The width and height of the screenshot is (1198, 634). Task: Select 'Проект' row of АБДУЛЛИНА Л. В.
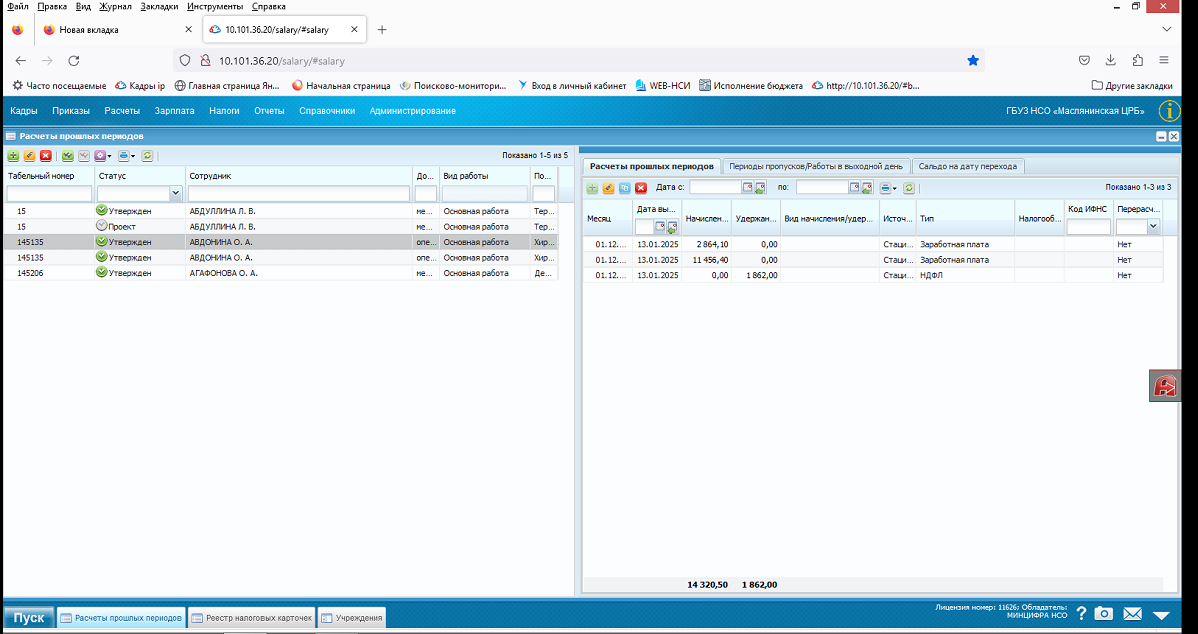pyautogui.click(x=280, y=226)
